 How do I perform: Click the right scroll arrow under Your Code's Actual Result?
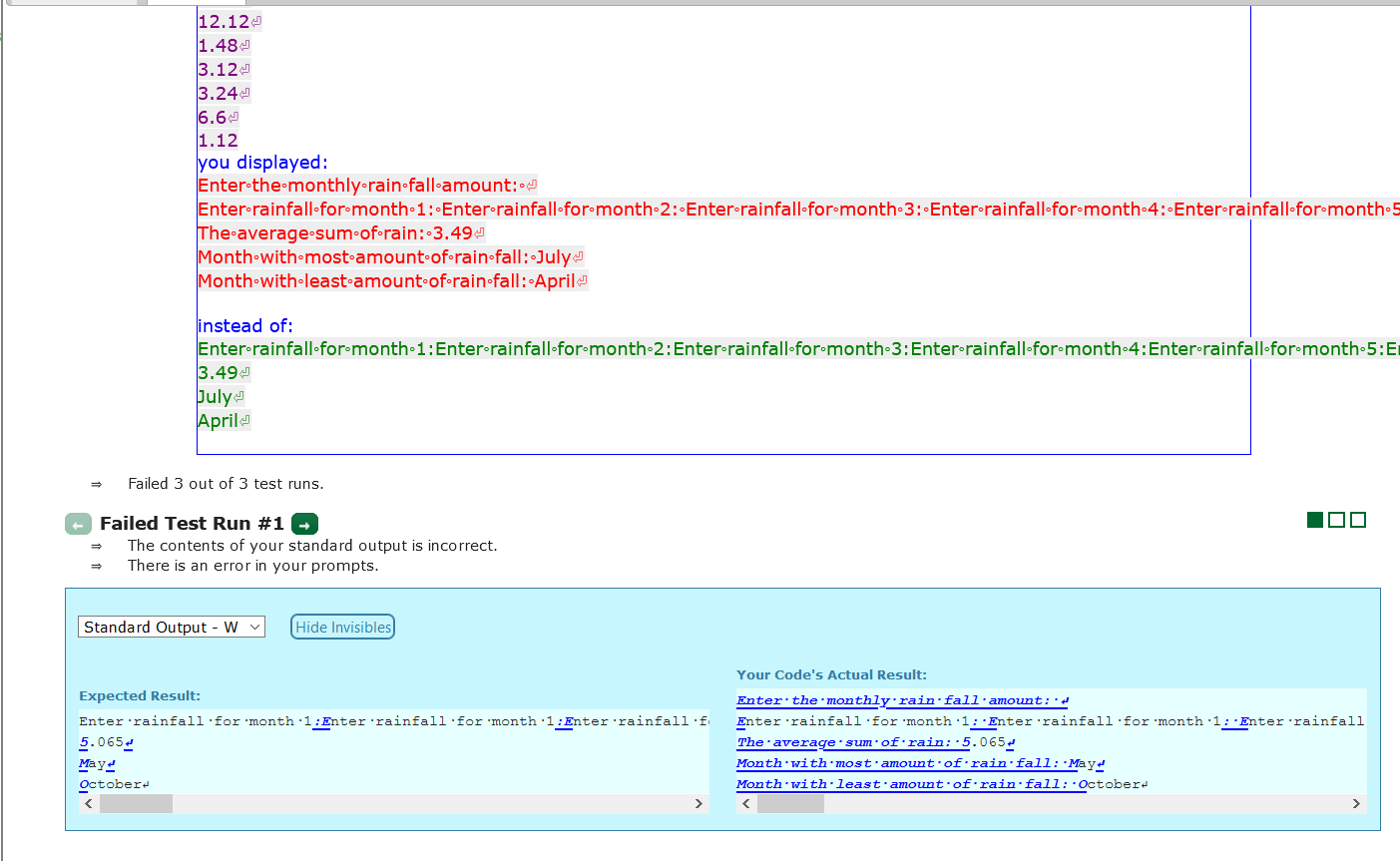pyautogui.click(x=1356, y=803)
